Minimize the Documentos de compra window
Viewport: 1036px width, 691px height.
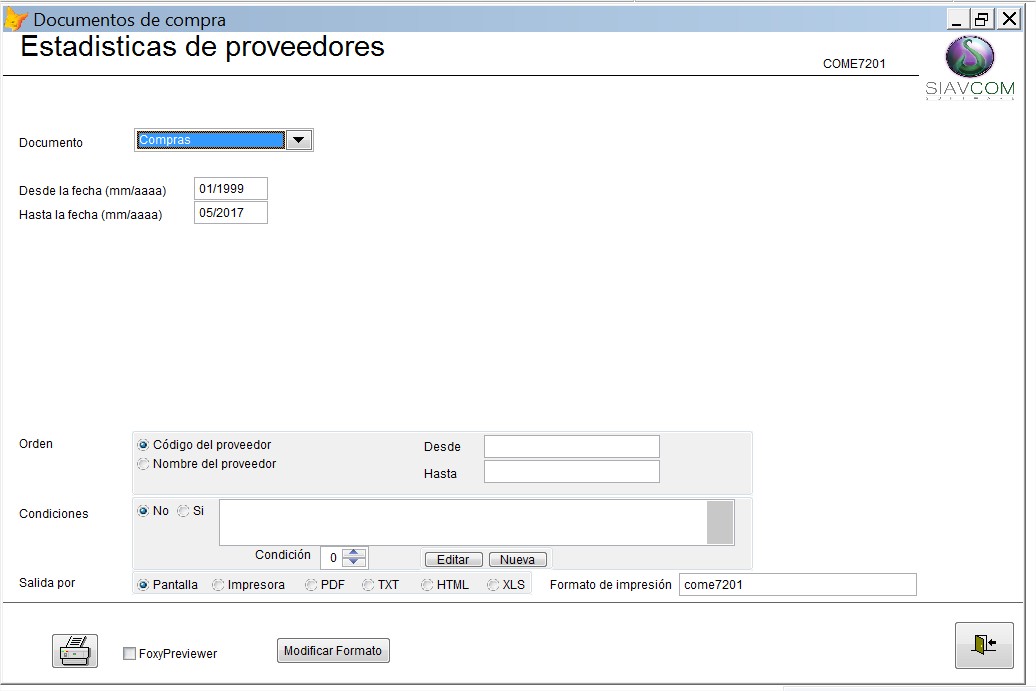click(957, 19)
